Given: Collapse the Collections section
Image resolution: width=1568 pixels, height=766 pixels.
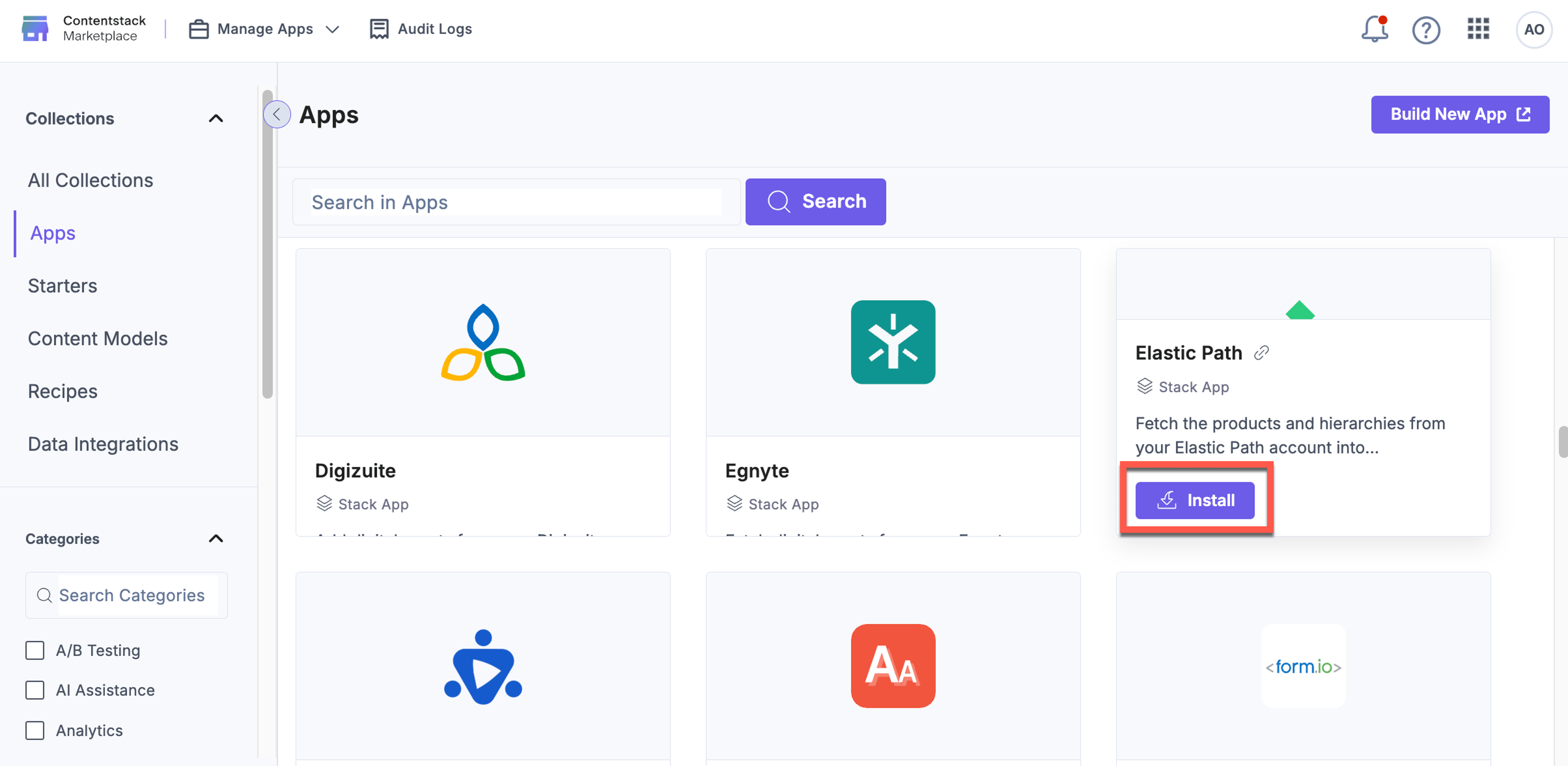Looking at the screenshot, I should click(x=216, y=118).
